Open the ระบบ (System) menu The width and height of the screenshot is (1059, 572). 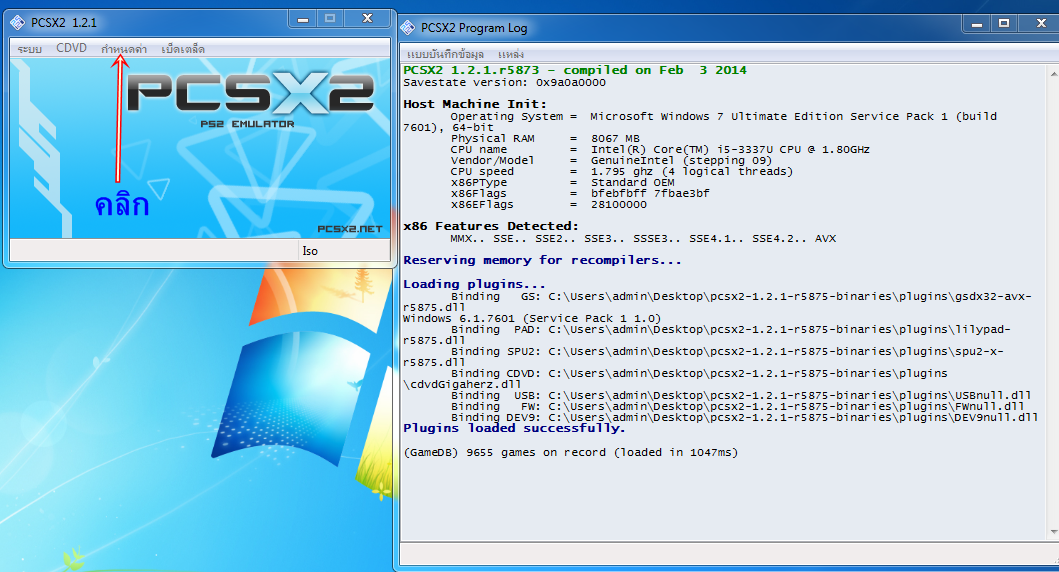[x=30, y=49]
